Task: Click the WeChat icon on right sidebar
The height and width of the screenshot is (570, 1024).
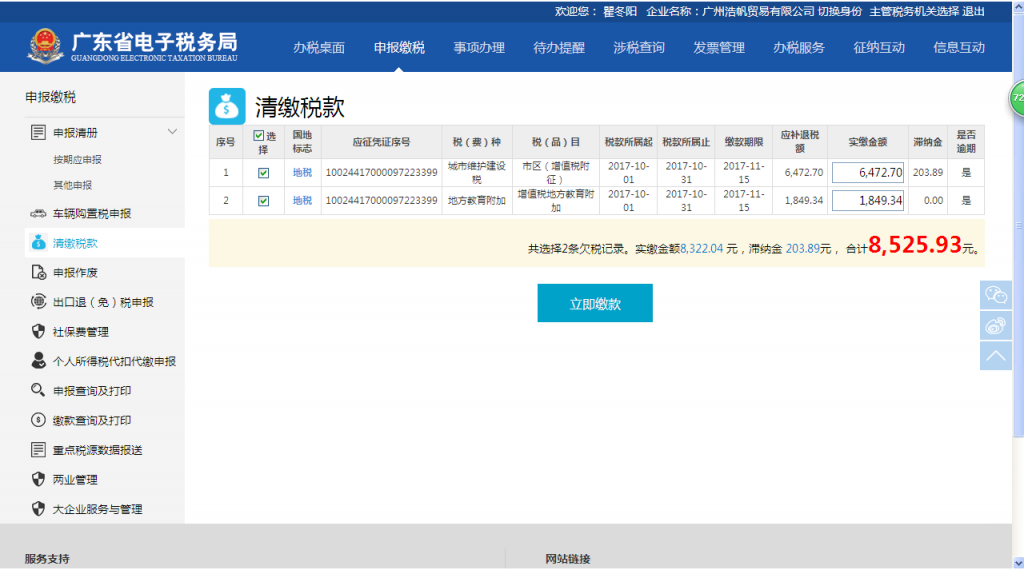Action: click(x=996, y=295)
